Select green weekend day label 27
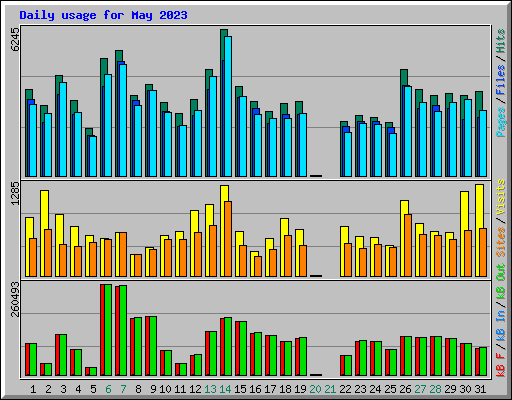The width and height of the screenshot is (512, 400). 420,389
